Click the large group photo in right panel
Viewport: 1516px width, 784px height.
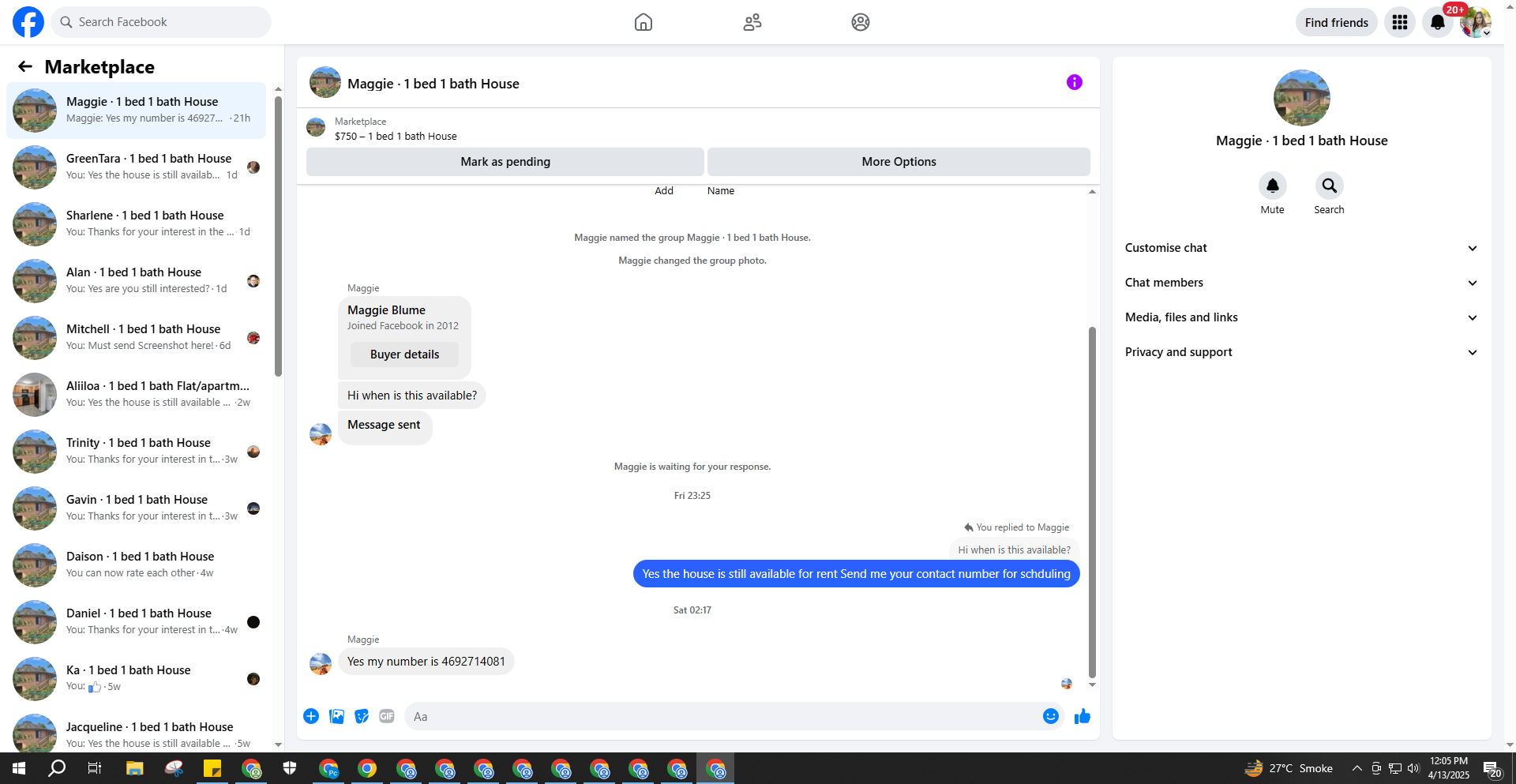(x=1302, y=98)
